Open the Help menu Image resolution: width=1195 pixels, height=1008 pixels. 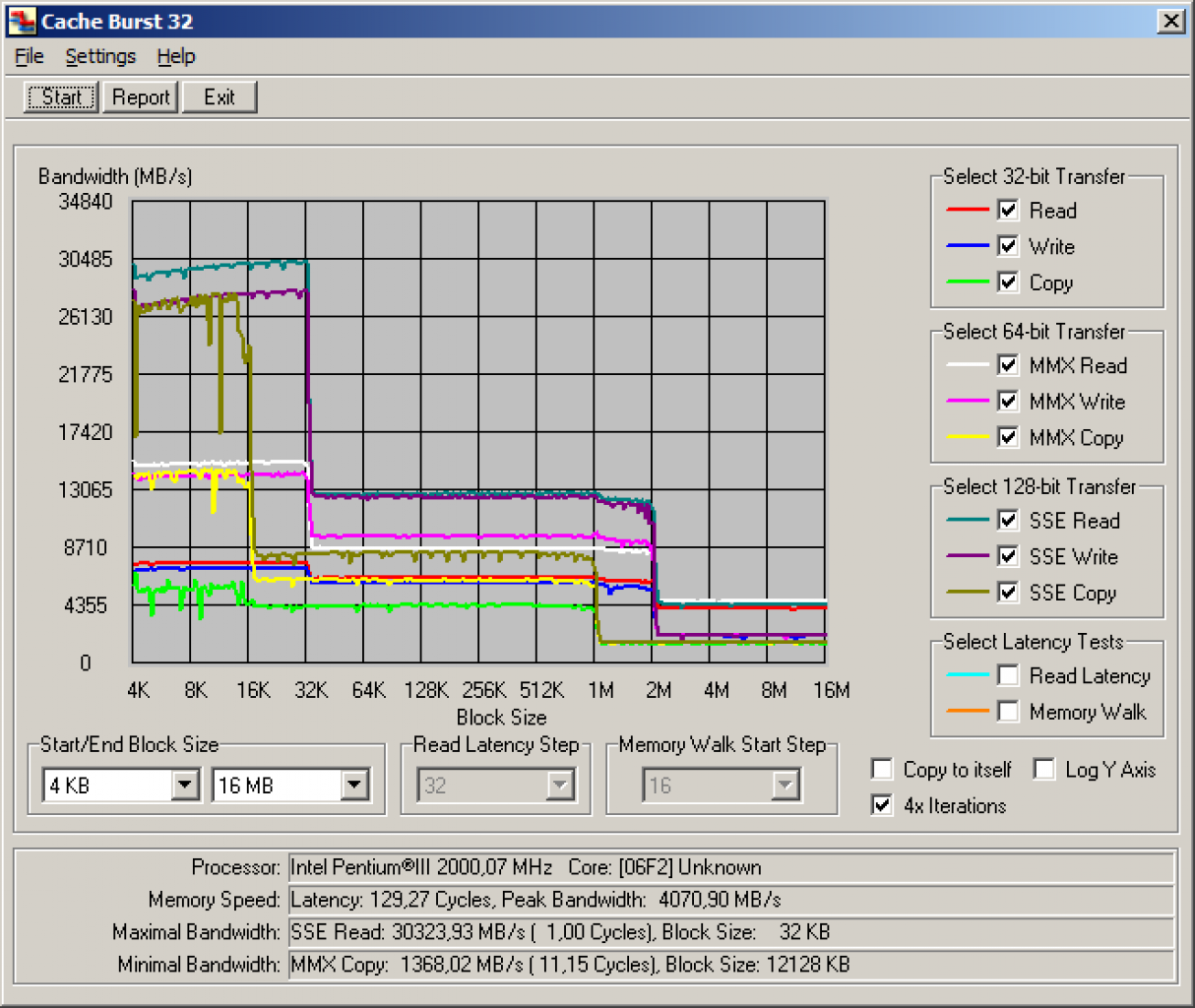176,56
